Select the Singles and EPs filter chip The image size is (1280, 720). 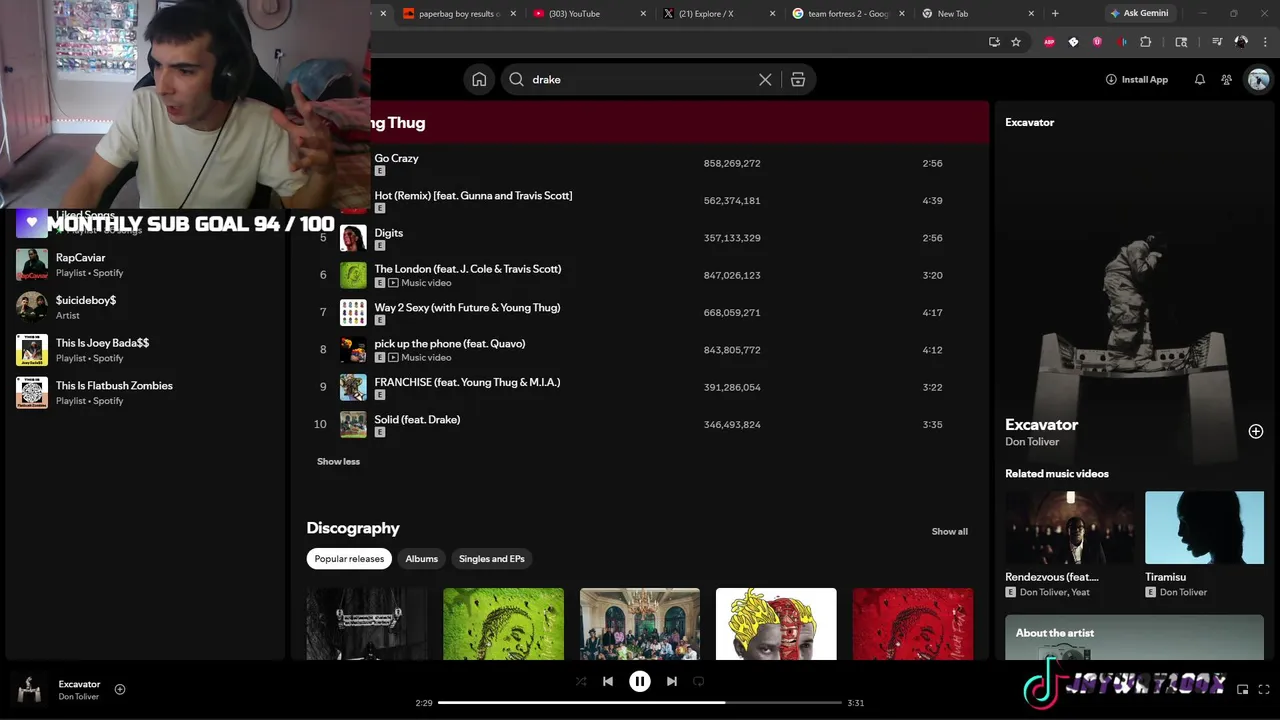point(491,559)
